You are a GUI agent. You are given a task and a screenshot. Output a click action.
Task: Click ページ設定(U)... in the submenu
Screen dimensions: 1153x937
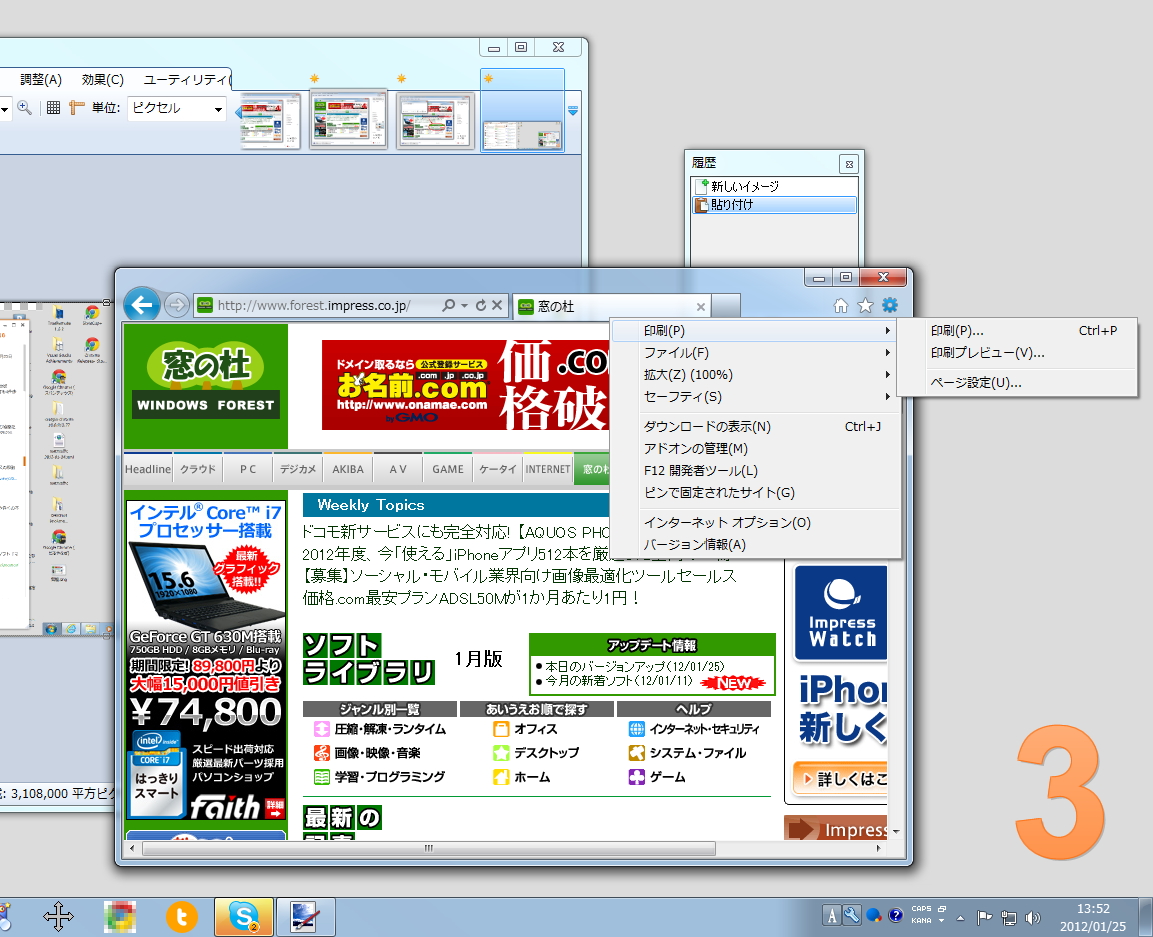(1018, 382)
